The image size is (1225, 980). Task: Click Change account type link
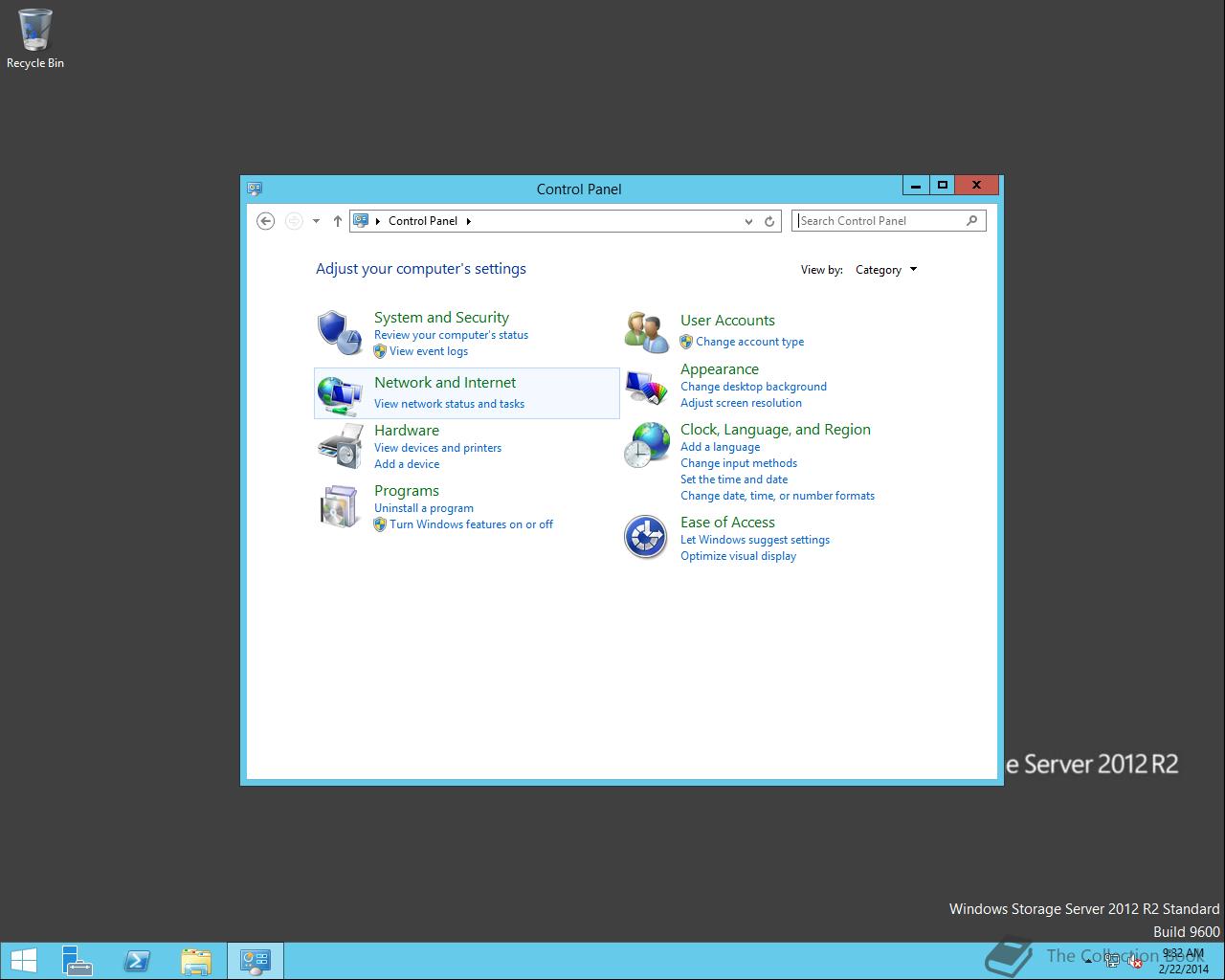(x=749, y=342)
